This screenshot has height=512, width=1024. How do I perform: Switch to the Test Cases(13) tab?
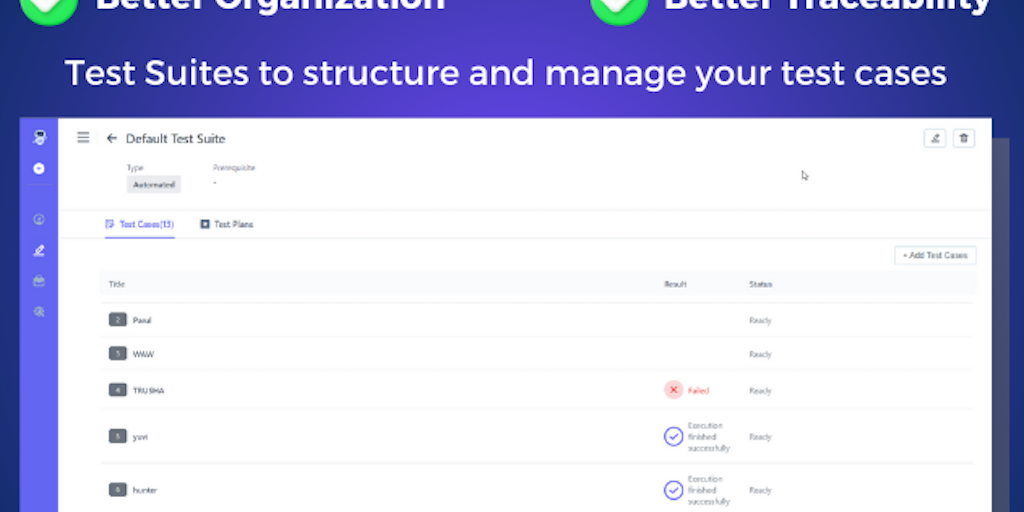pyautogui.click(x=140, y=225)
